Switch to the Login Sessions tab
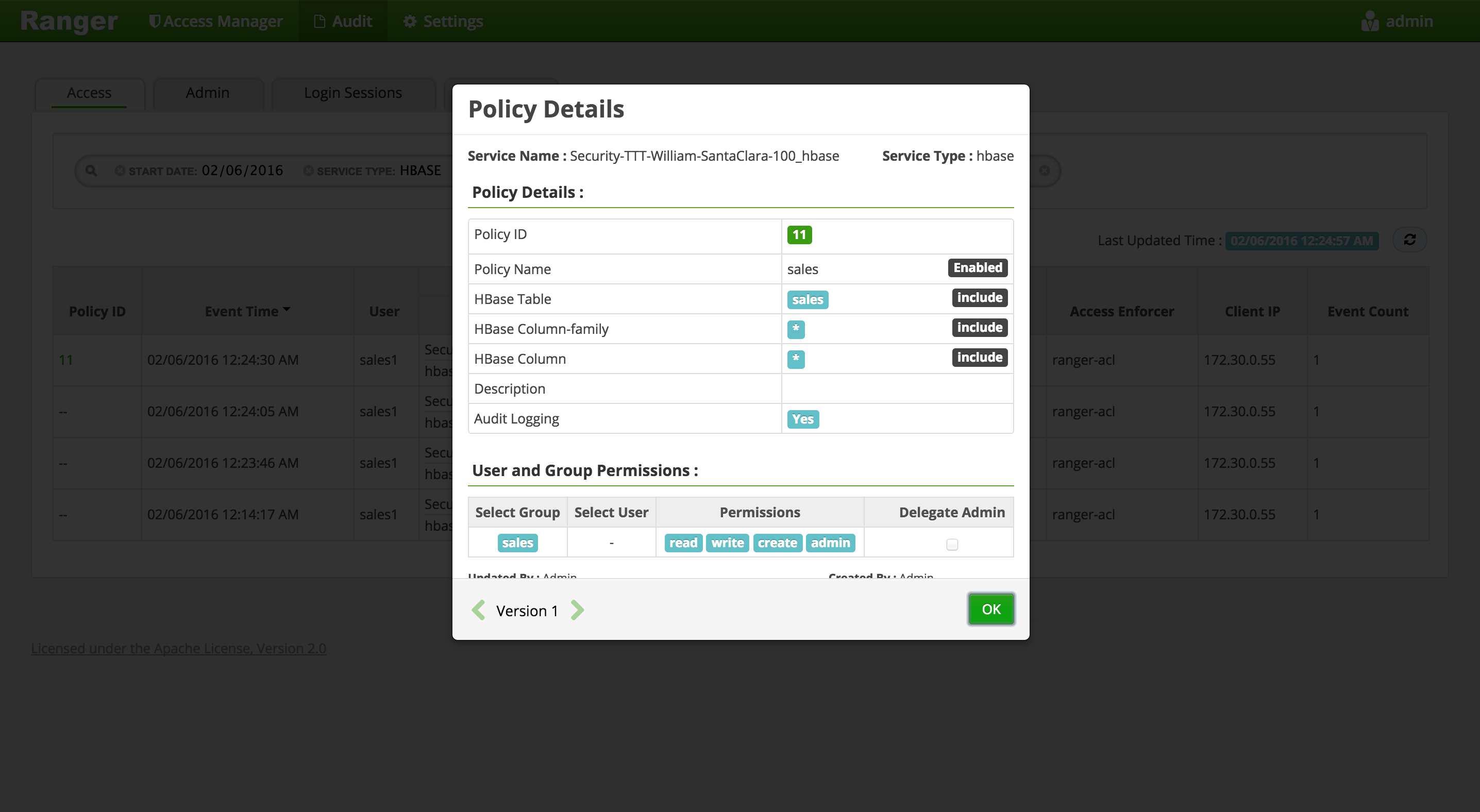This screenshot has height=812, width=1480. tap(353, 92)
